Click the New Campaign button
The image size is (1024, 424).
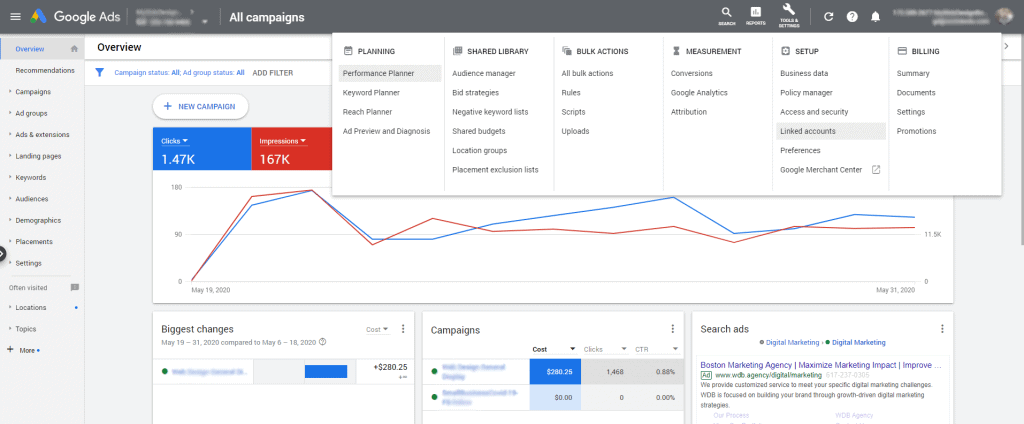(x=200, y=106)
